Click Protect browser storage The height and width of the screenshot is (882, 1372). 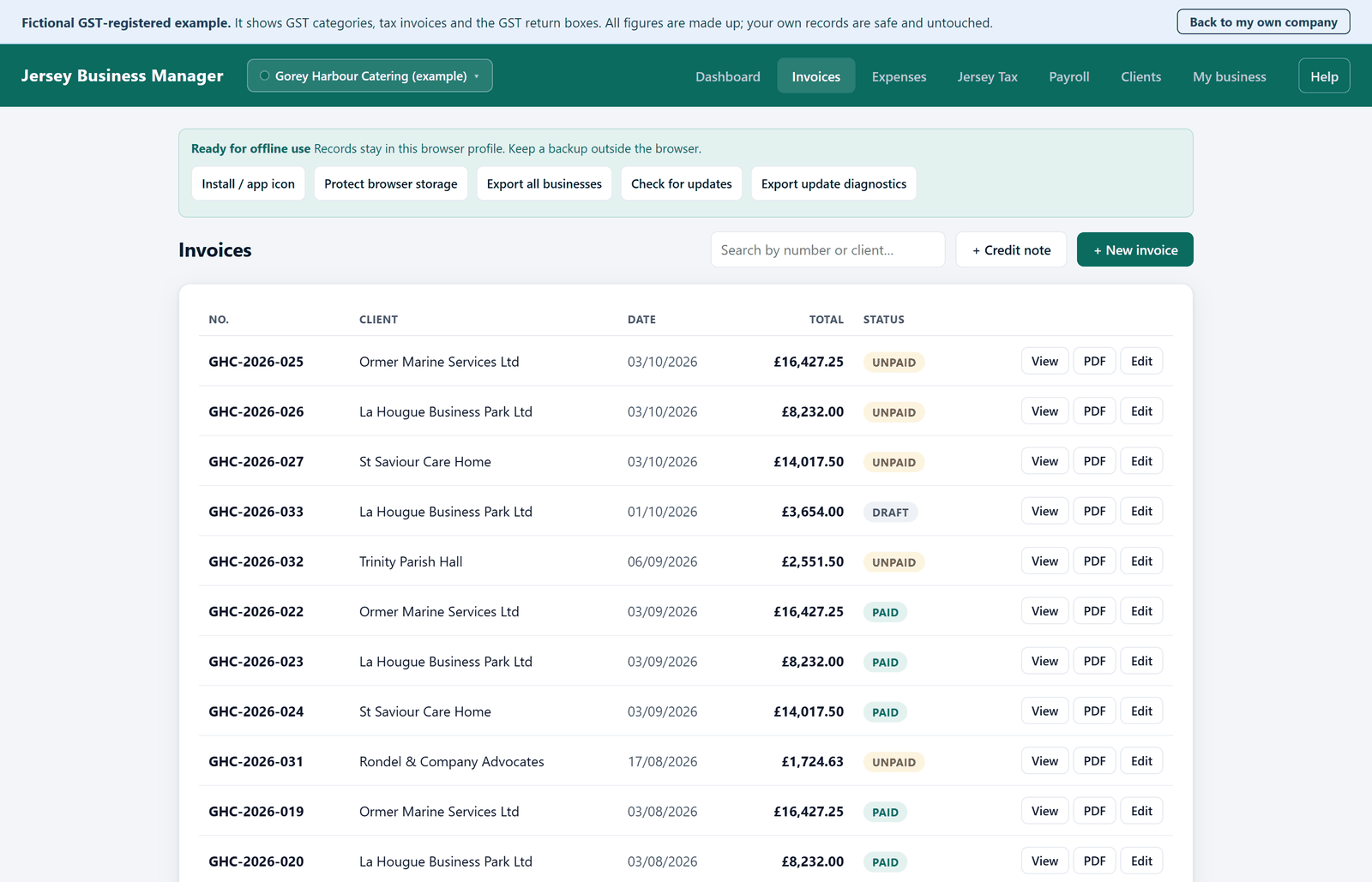pos(390,183)
